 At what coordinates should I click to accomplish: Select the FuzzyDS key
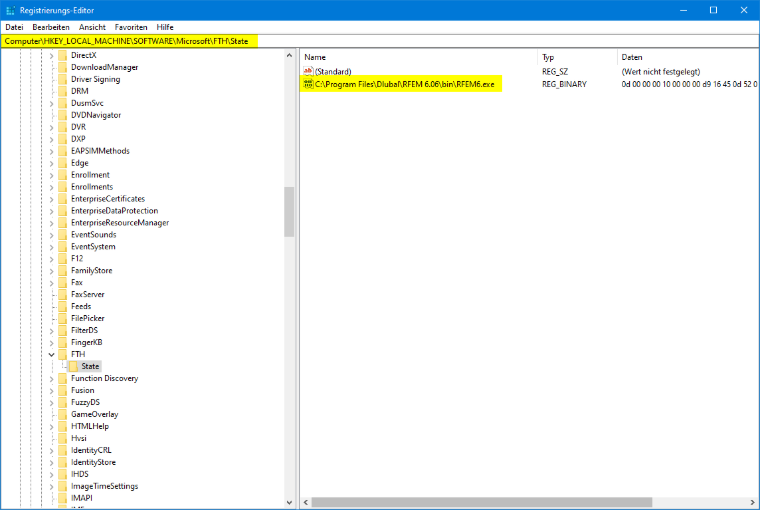click(85, 402)
